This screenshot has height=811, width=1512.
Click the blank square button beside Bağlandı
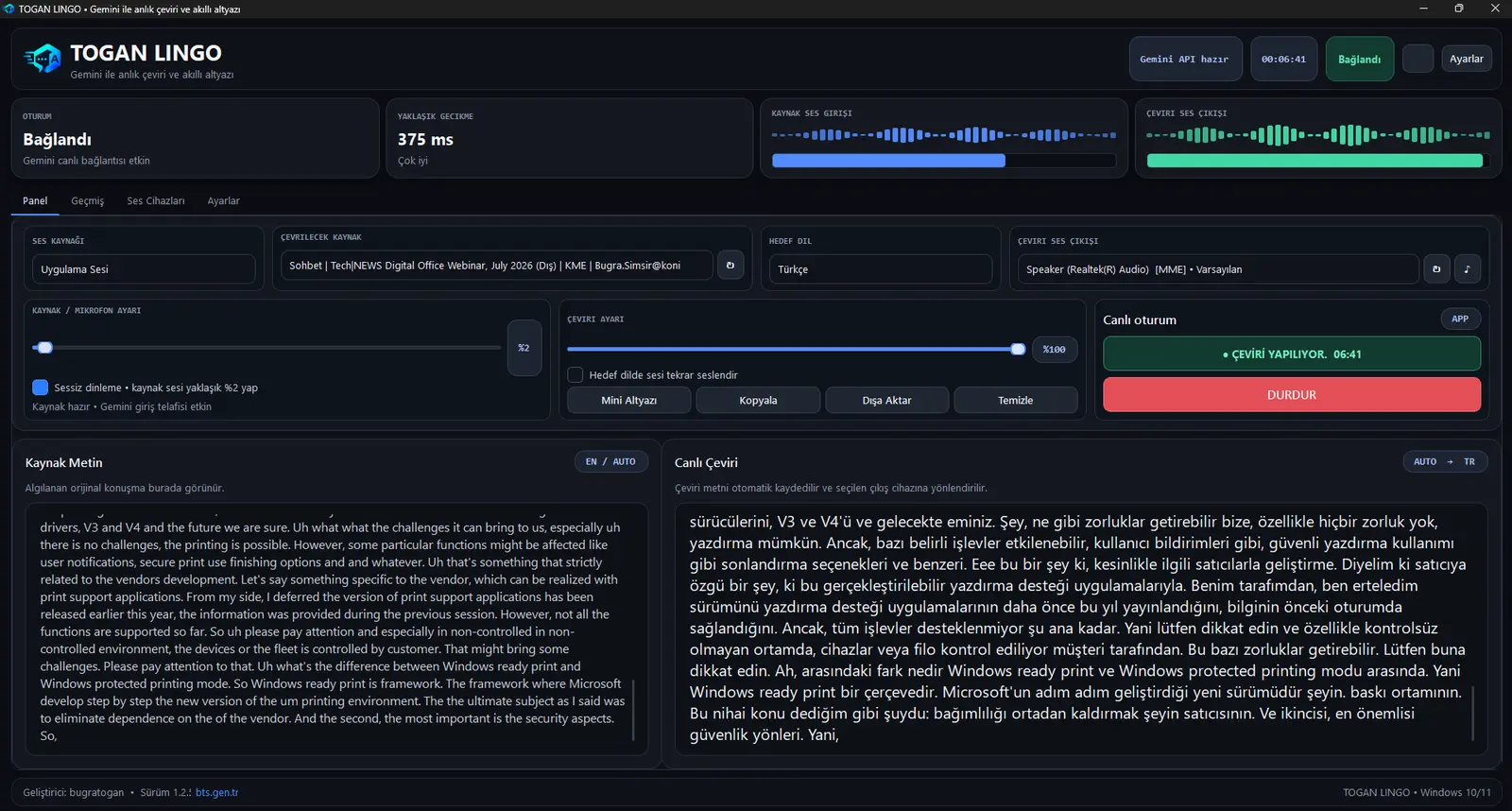1417,59
